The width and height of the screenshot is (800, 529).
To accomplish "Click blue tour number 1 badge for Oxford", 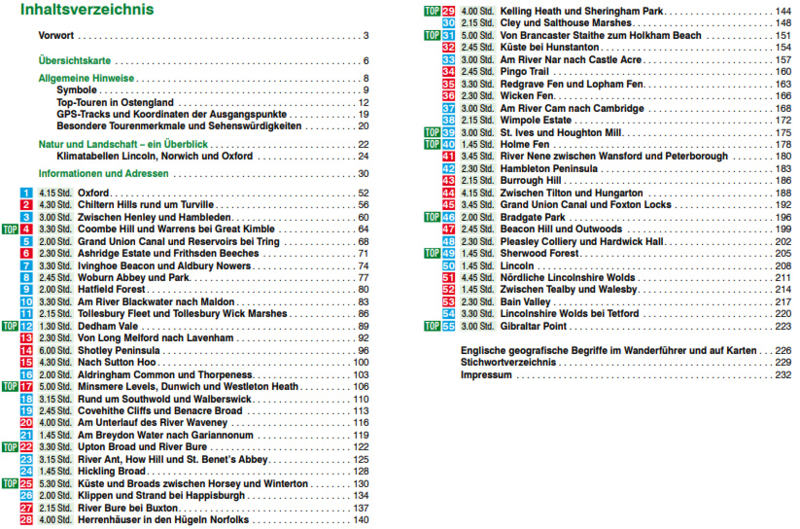I will tap(26, 193).
